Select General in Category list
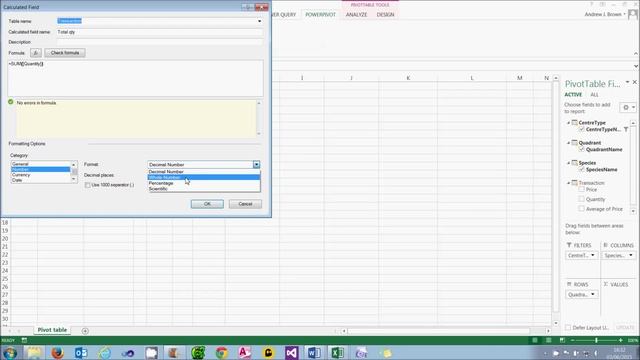 point(40,164)
